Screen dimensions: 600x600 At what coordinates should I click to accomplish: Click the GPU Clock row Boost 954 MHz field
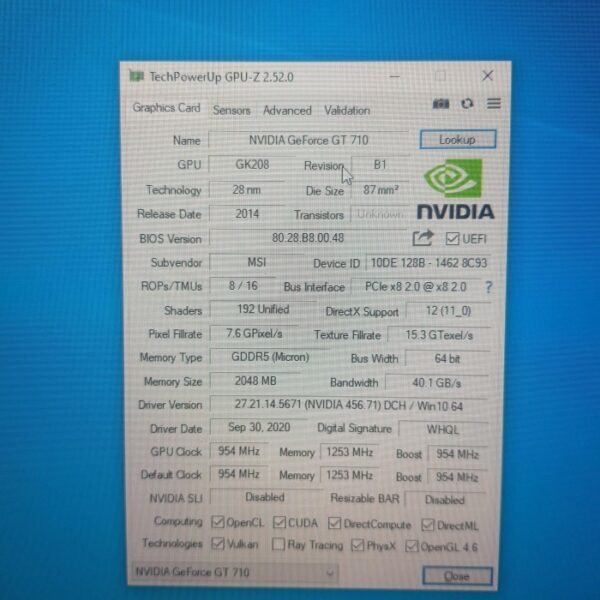pyautogui.click(x=457, y=454)
